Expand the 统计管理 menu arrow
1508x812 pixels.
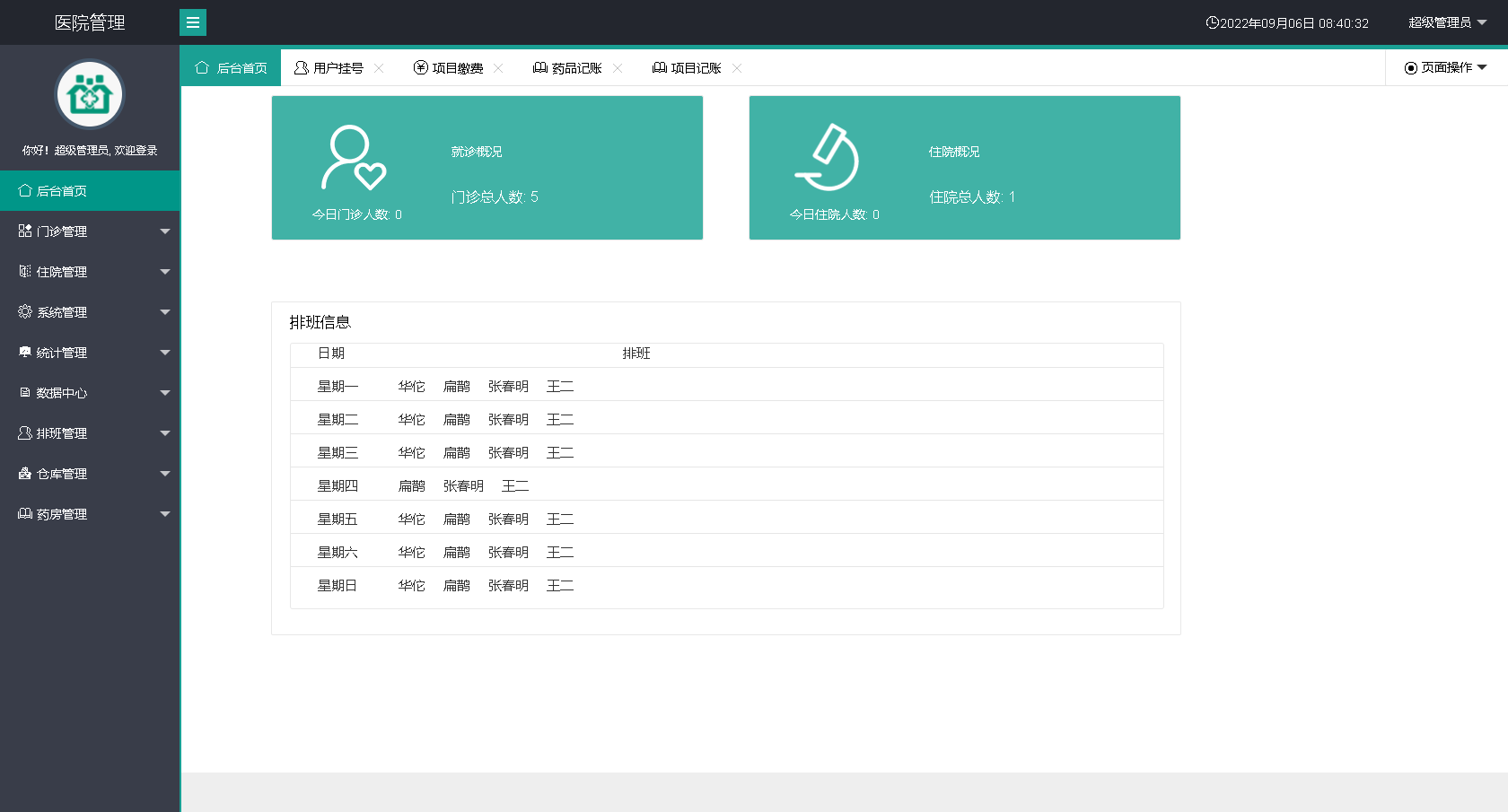(165, 353)
